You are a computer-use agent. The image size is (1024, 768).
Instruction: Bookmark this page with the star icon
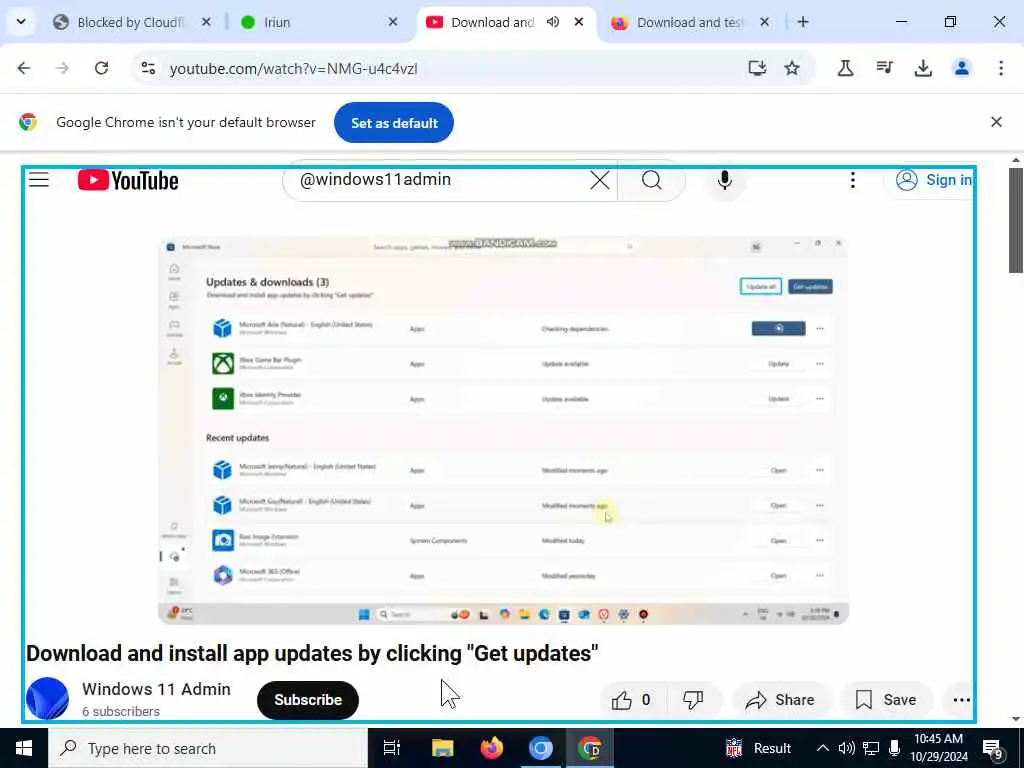coord(792,68)
